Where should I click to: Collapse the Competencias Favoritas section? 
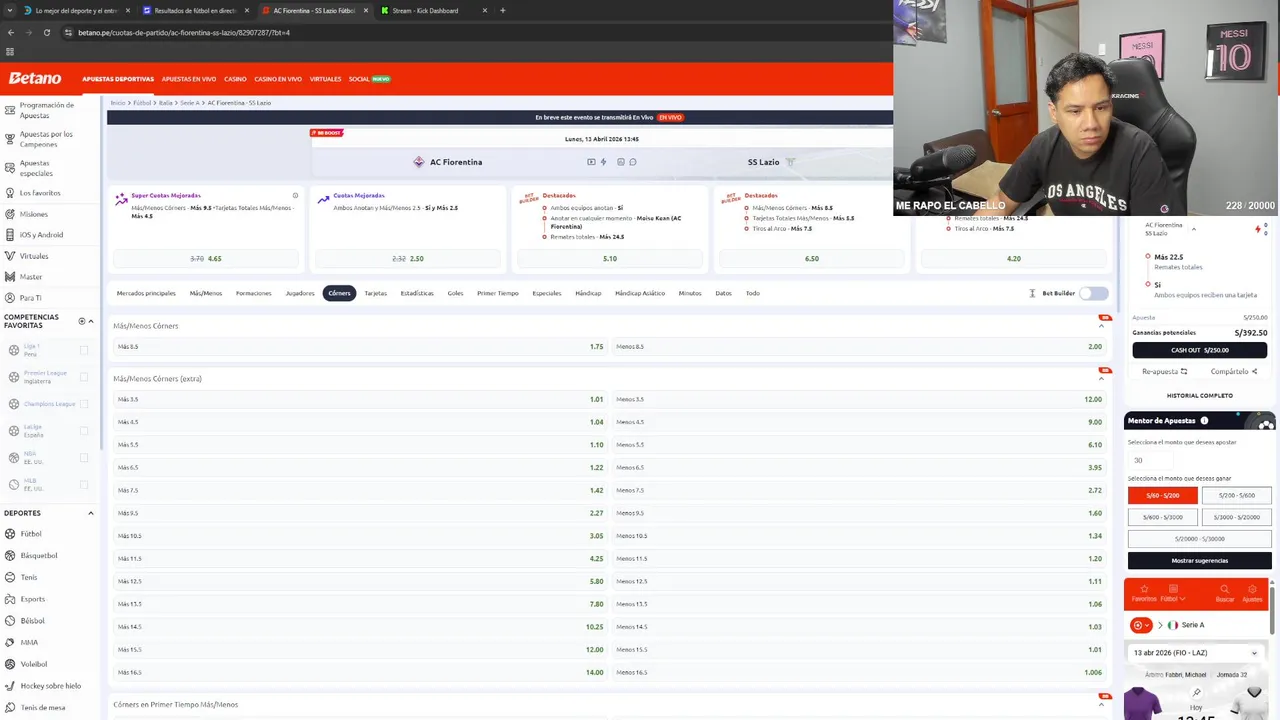point(91,321)
